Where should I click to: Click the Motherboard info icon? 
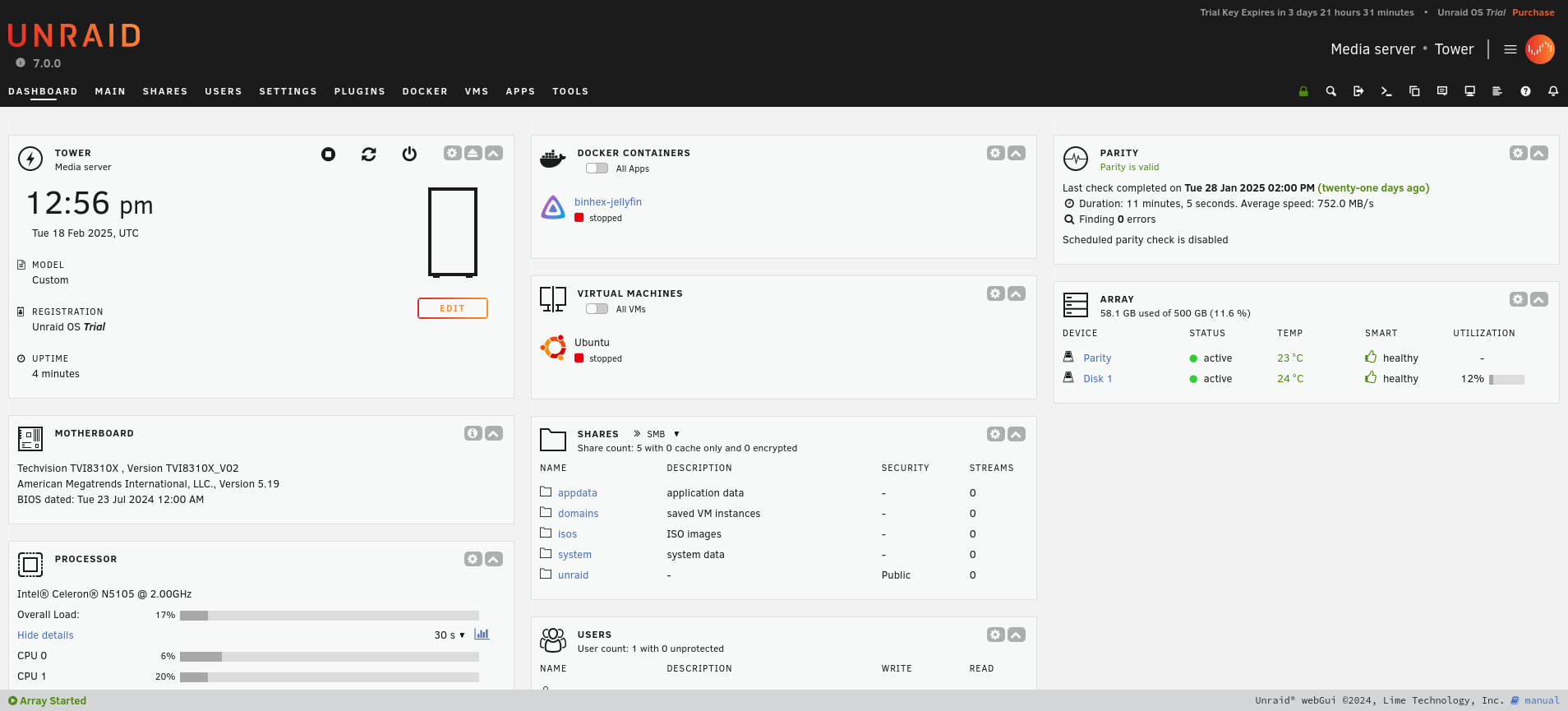pos(473,433)
